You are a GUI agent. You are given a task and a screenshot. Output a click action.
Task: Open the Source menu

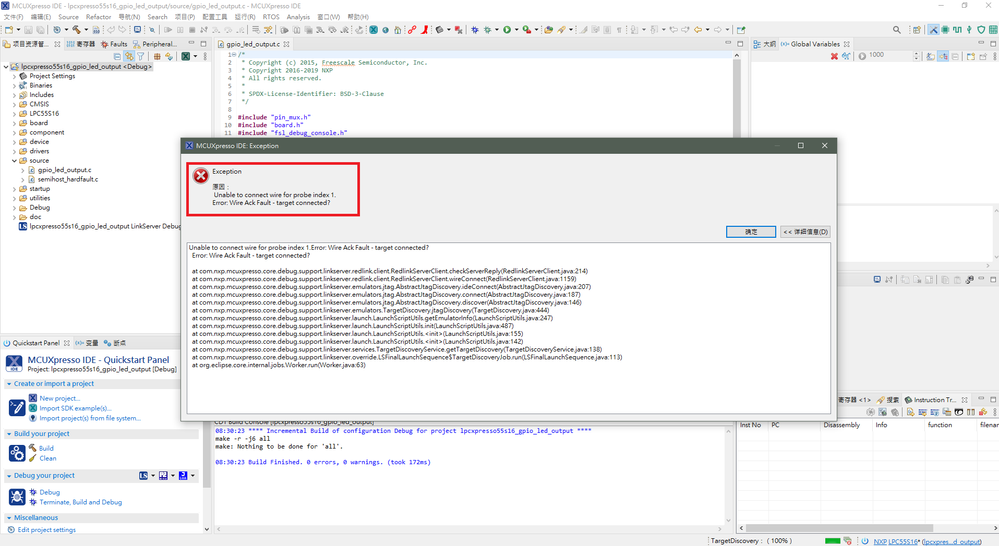68,17
